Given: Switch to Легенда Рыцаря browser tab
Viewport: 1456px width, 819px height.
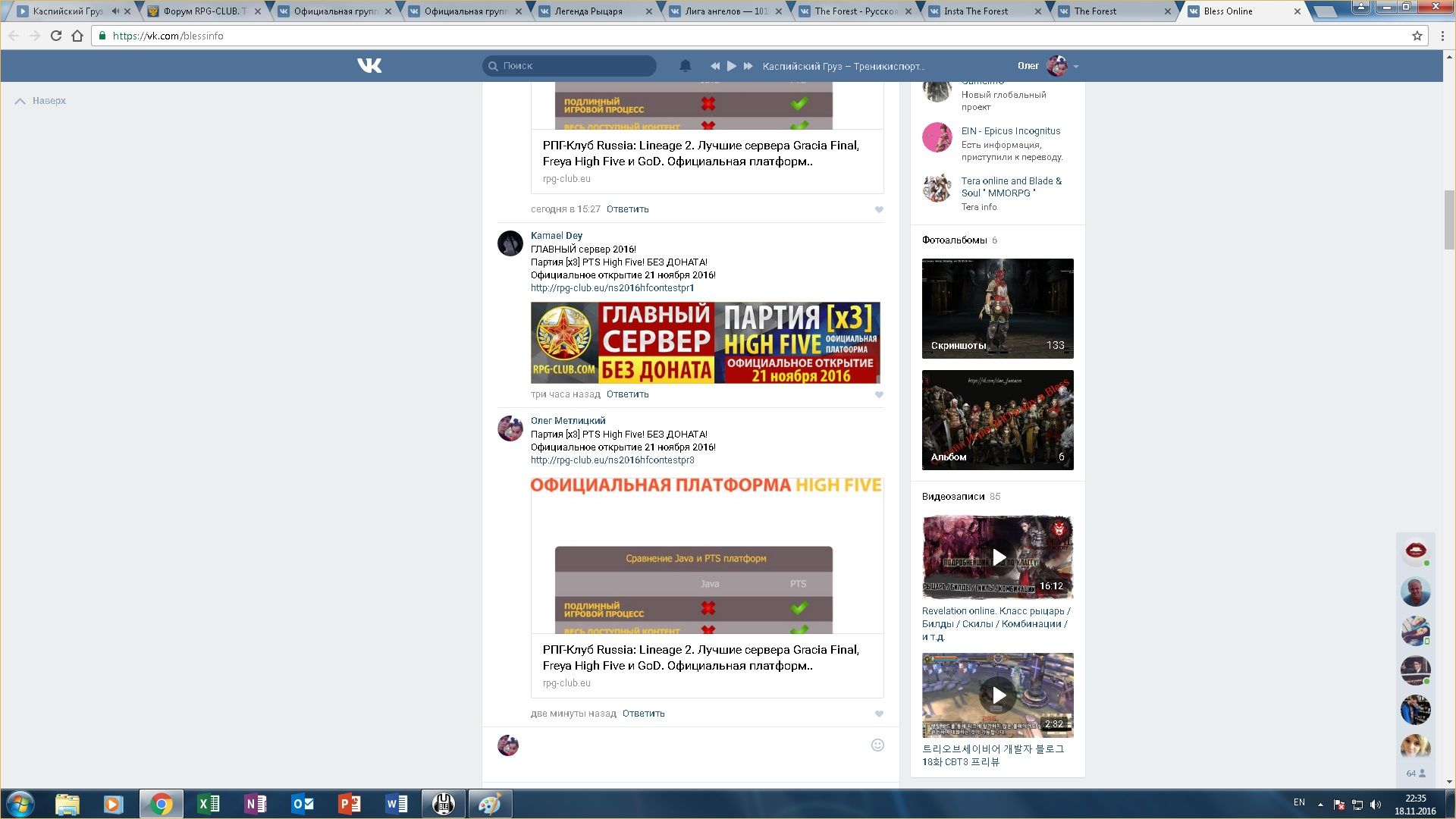Looking at the screenshot, I should pyautogui.click(x=594, y=11).
